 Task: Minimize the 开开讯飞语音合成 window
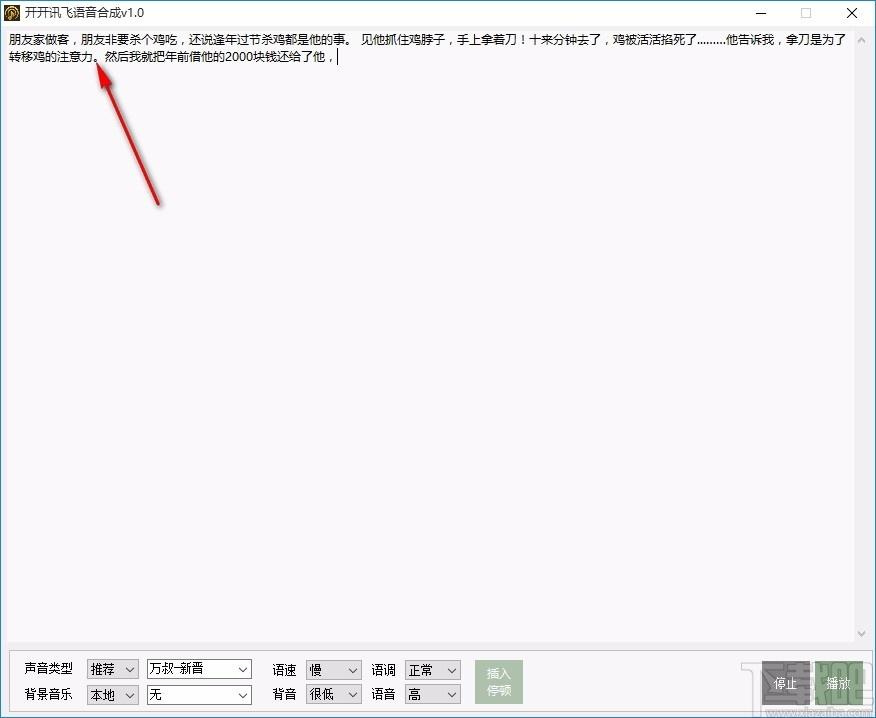761,13
